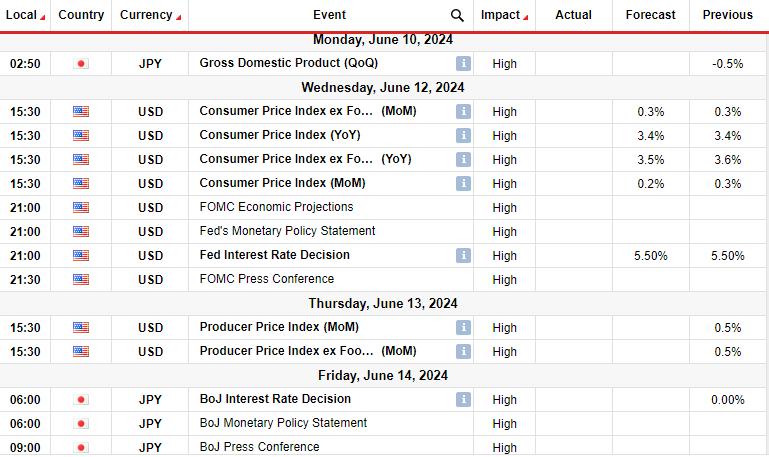This screenshot has height=457, width=769.
Task: Click US flag in FOMC Press Conference row
Action: [x=81, y=279]
